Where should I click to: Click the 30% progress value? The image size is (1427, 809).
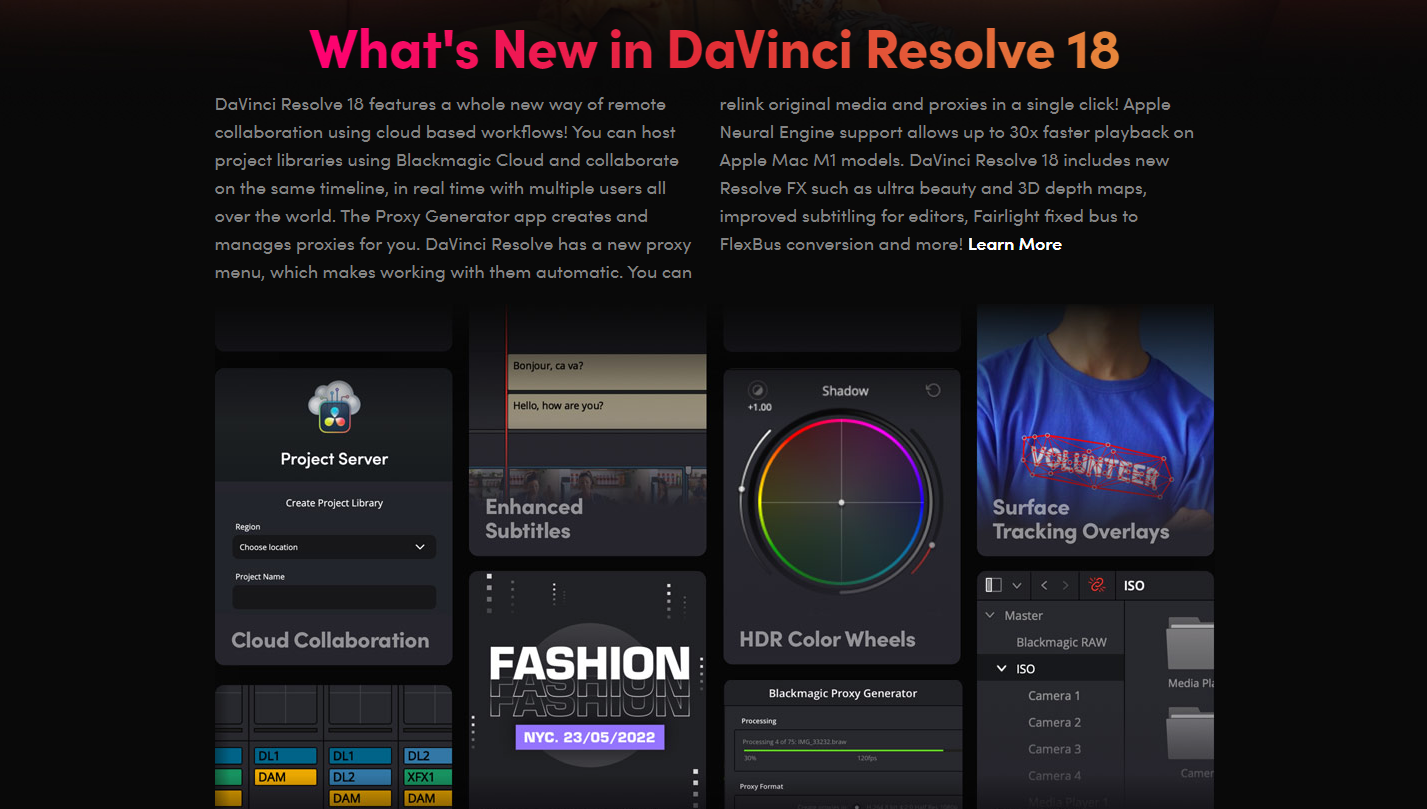click(749, 758)
